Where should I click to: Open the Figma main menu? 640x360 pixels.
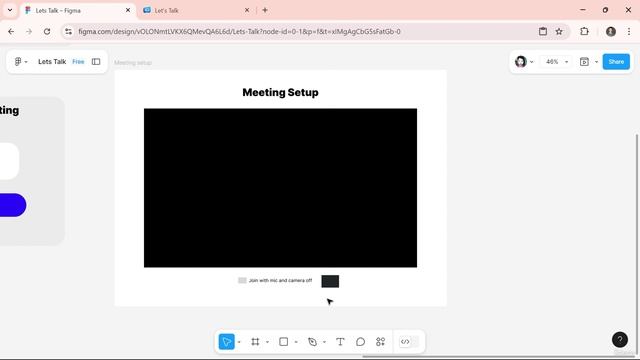(x=20, y=62)
